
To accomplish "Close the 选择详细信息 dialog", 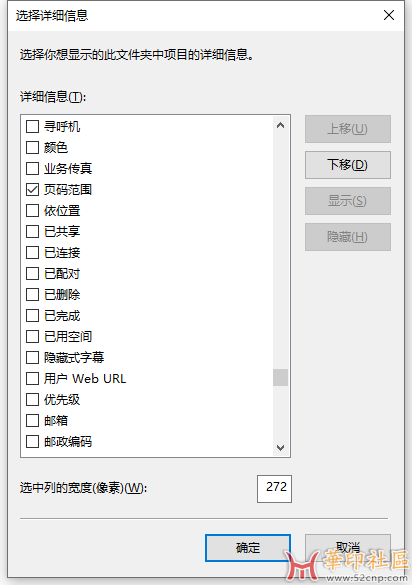I will click(x=389, y=15).
